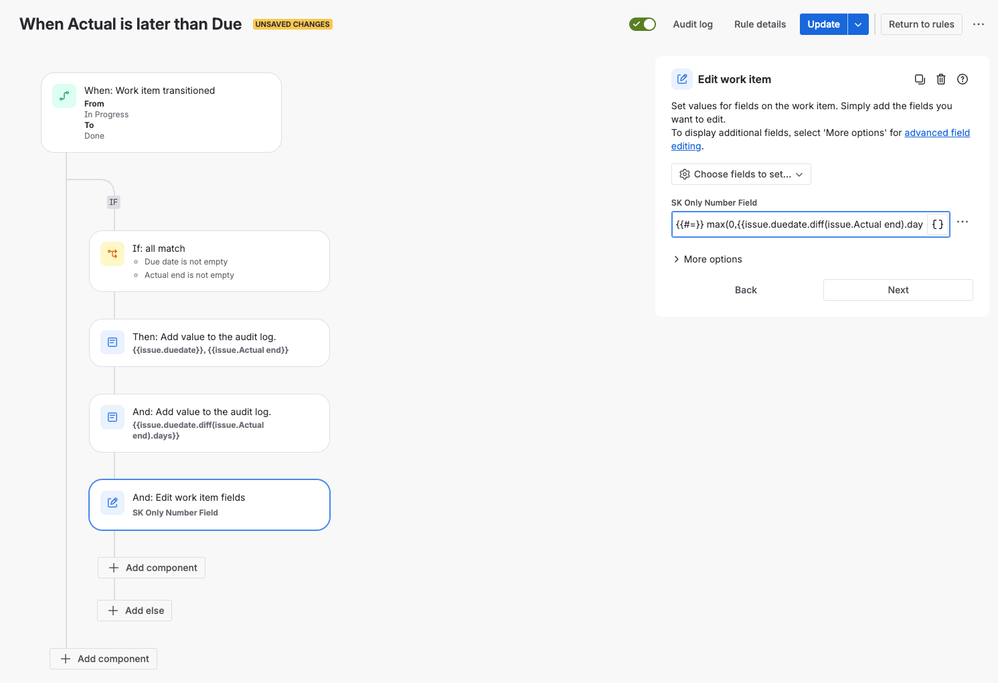Click Add else button
The image size is (998, 683).
(135, 610)
